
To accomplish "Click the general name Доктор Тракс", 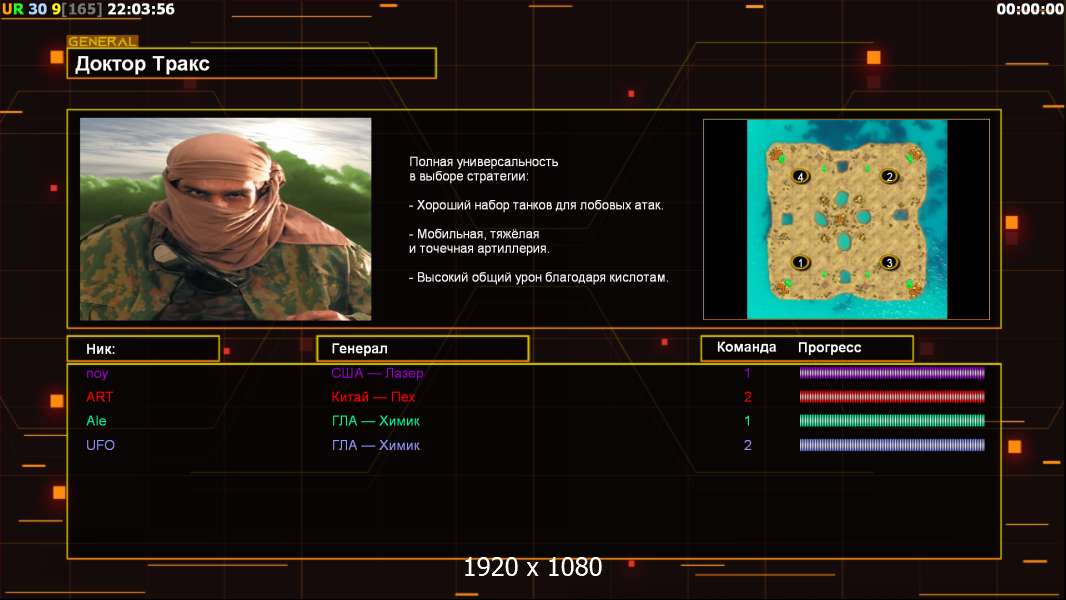I will [142, 64].
